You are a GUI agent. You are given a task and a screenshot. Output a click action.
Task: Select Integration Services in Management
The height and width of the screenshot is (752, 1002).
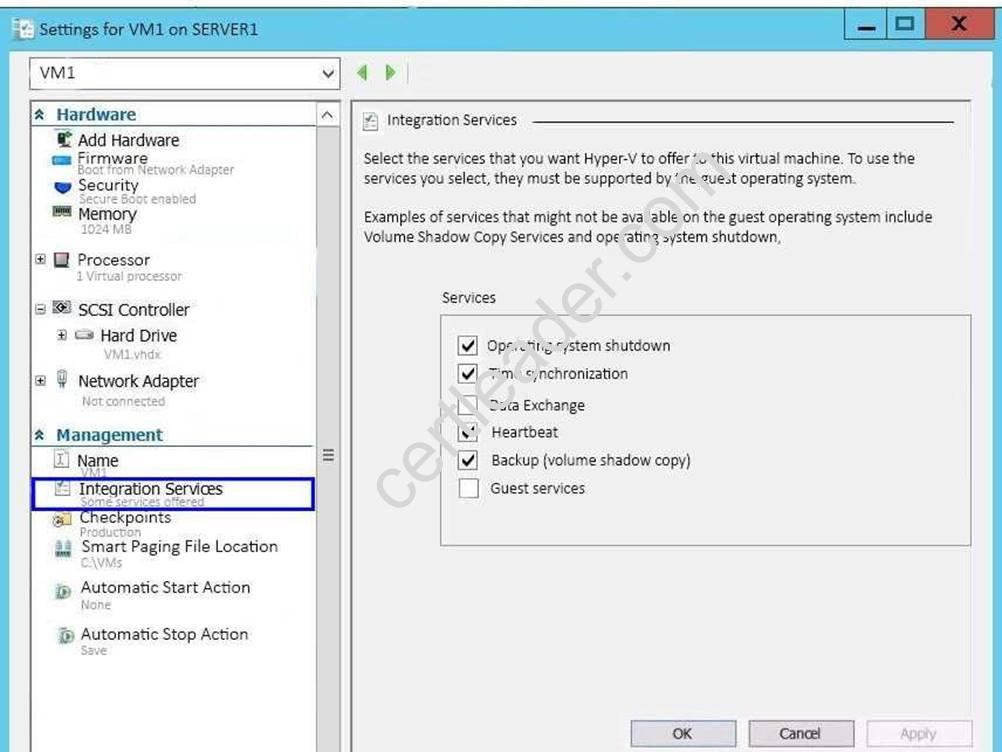pyautogui.click(x=173, y=494)
